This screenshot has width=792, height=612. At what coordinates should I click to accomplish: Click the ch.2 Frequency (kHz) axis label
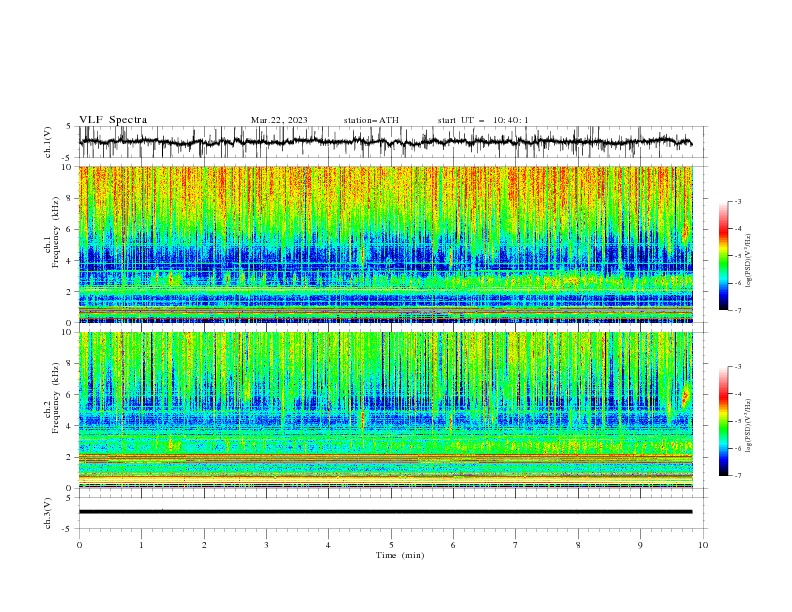click(x=52, y=395)
